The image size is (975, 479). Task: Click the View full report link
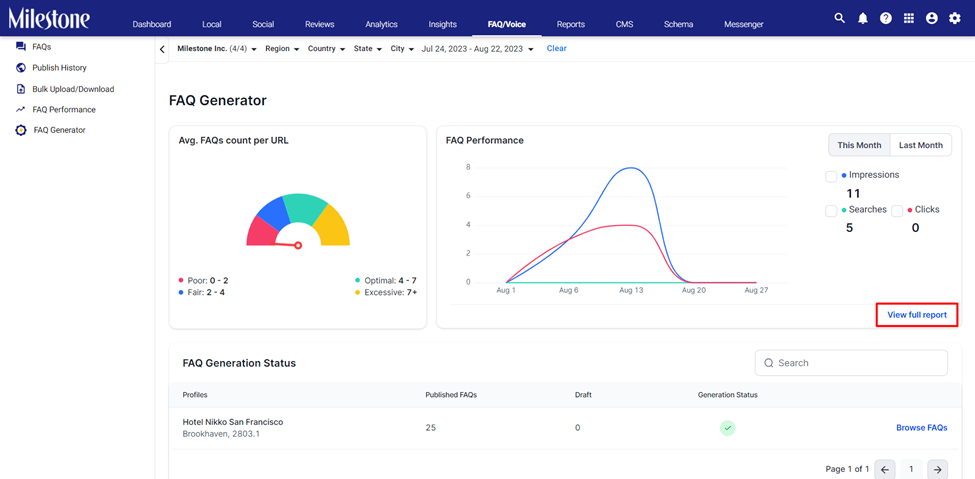click(917, 315)
